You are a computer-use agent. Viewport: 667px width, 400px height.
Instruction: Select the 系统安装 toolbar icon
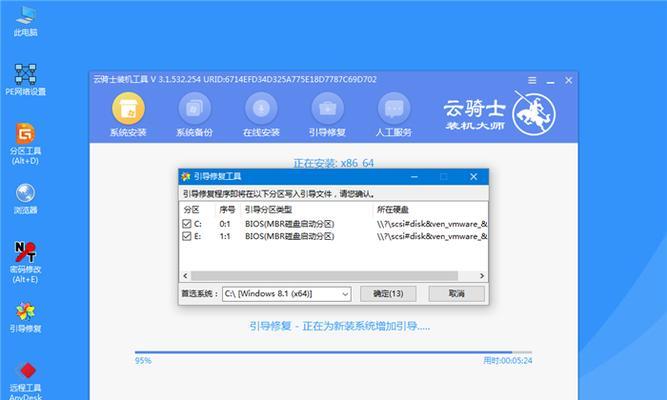pos(128,115)
